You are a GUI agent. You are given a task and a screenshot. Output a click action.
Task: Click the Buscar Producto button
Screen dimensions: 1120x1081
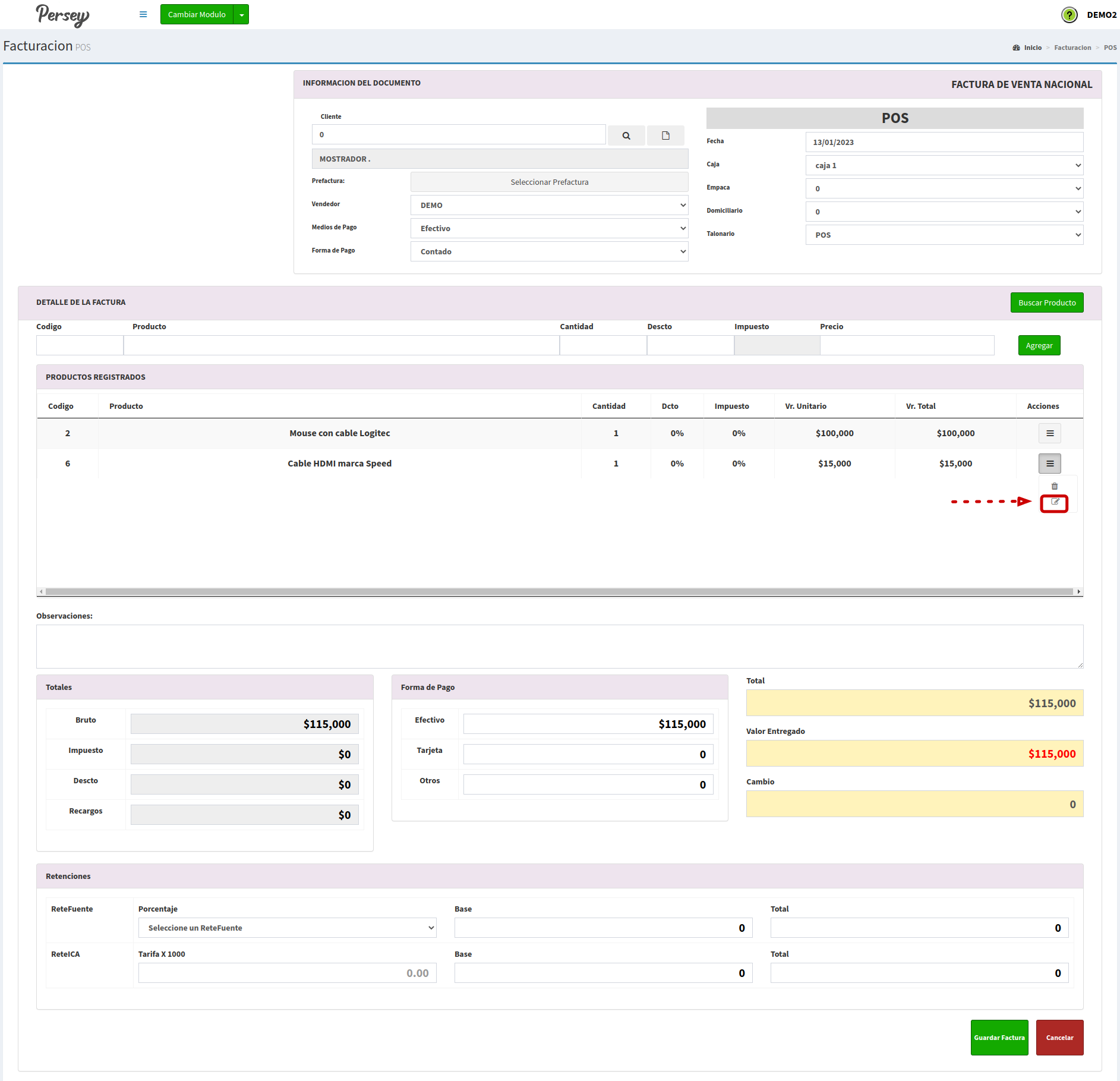pyautogui.click(x=1046, y=302)
